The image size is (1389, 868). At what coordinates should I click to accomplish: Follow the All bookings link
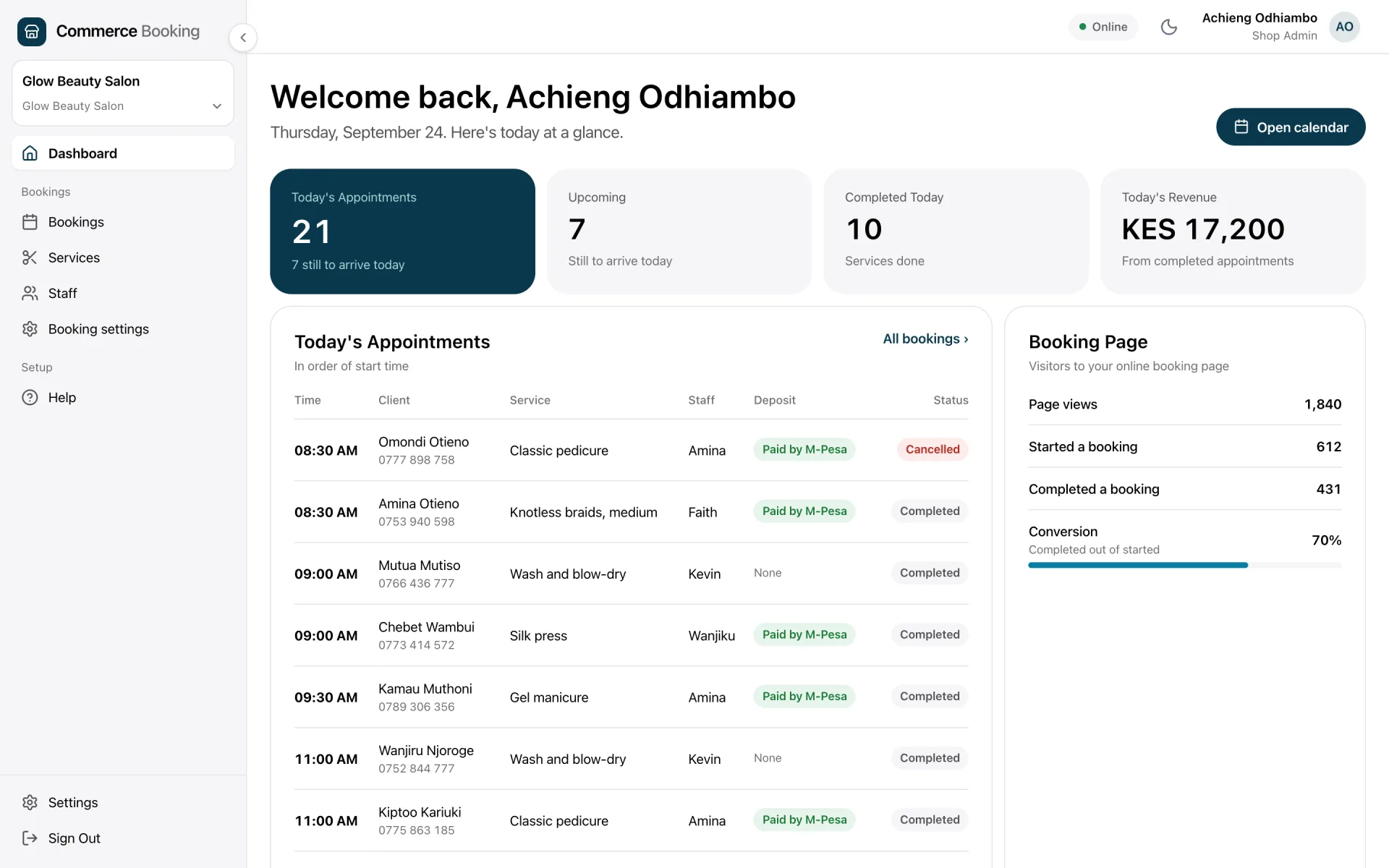pyautogui.click(x=925, y=339)
